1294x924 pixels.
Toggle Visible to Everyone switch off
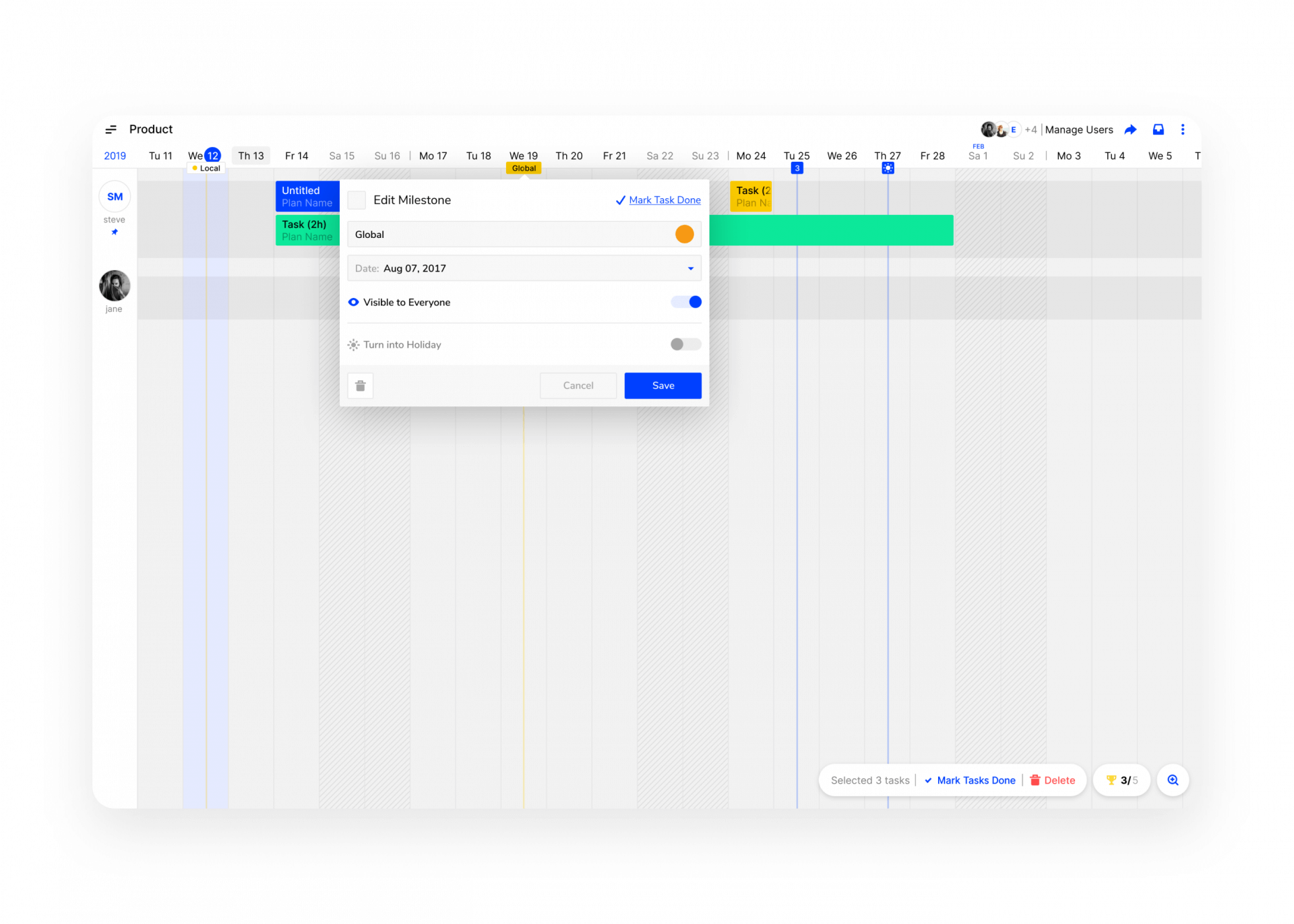[x=686, y=302]
